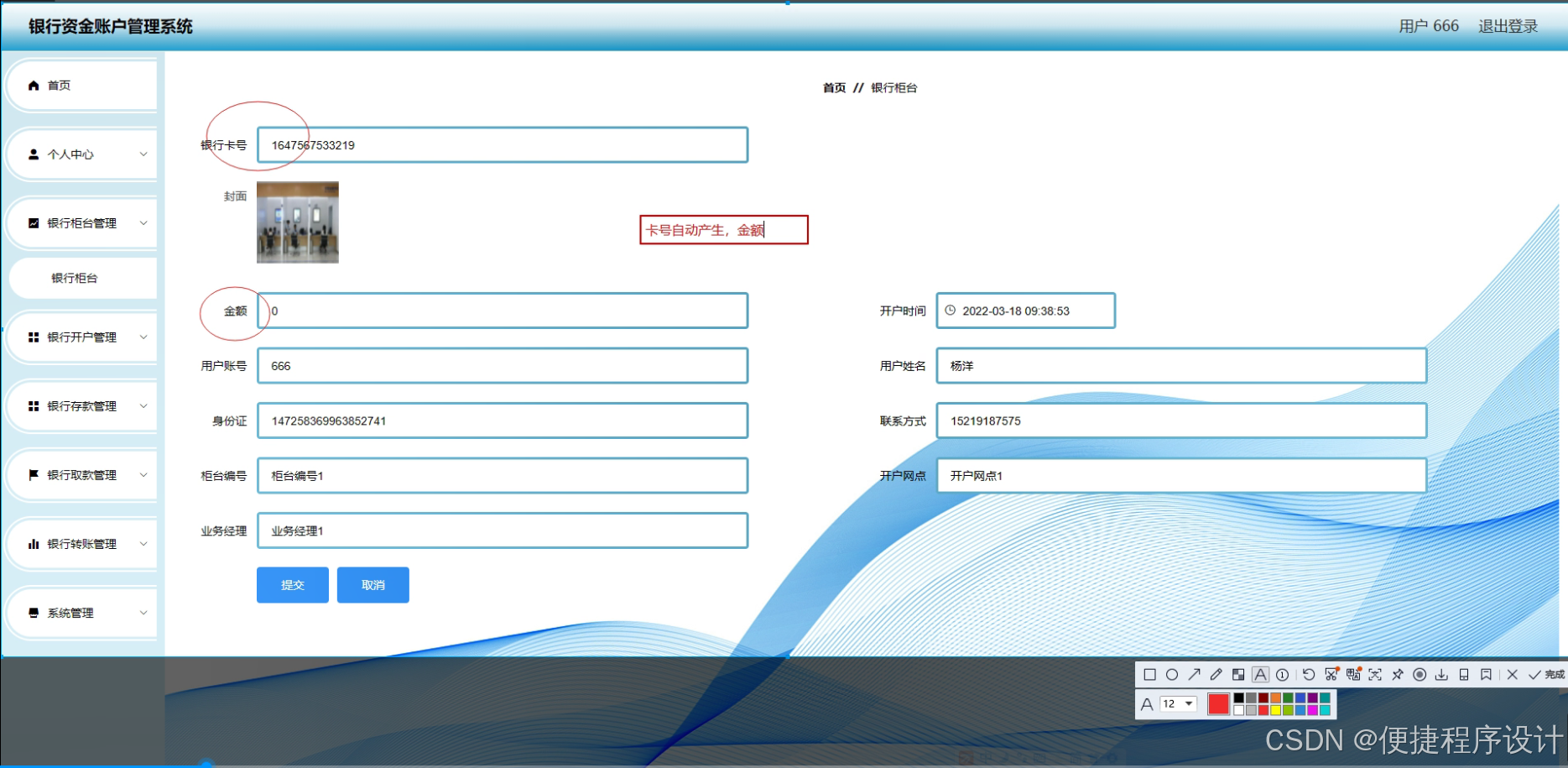
Task: Save screenshot with download icon
Action: (1441, 675)
